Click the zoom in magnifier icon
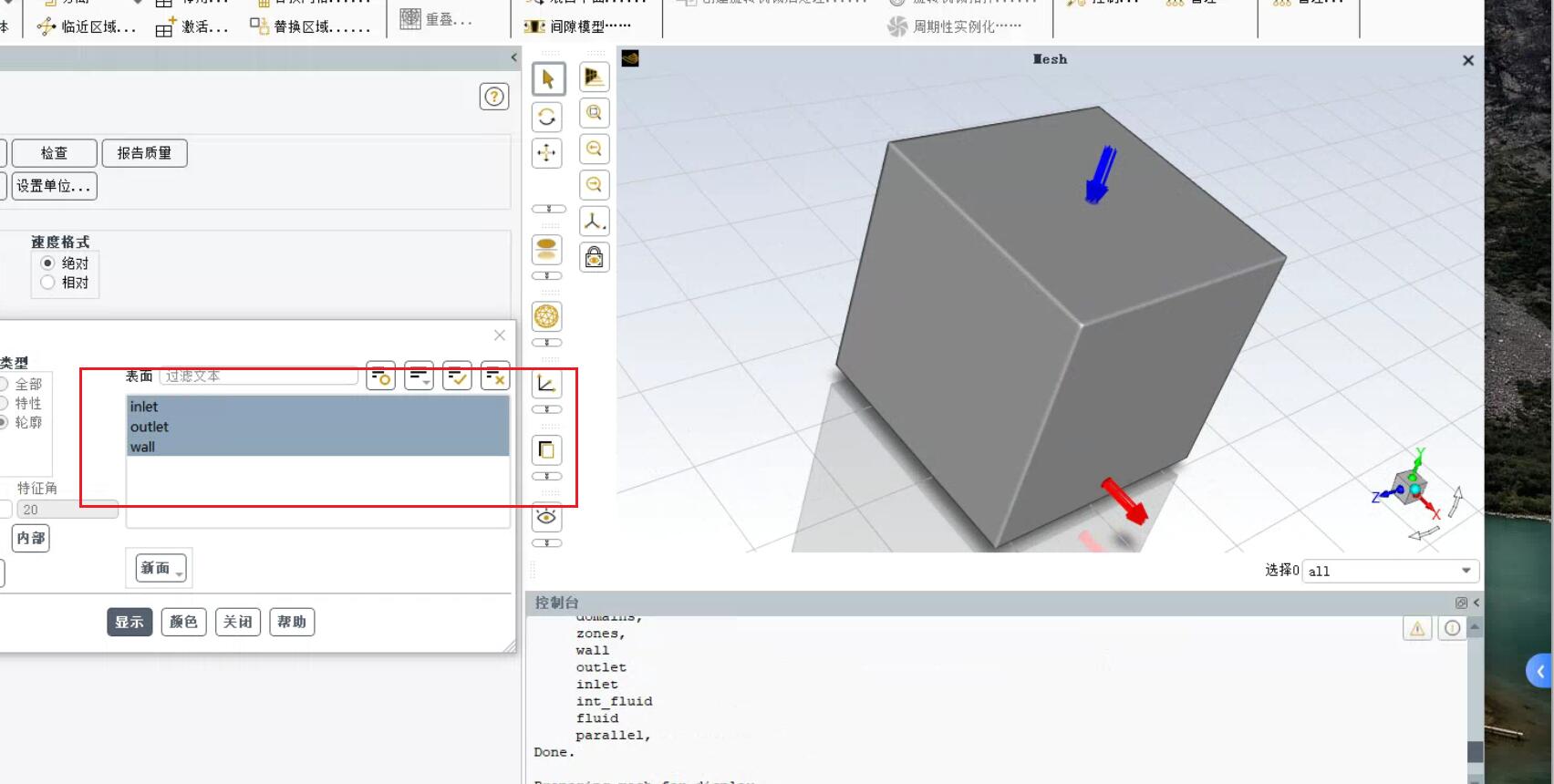 point(594,150)
